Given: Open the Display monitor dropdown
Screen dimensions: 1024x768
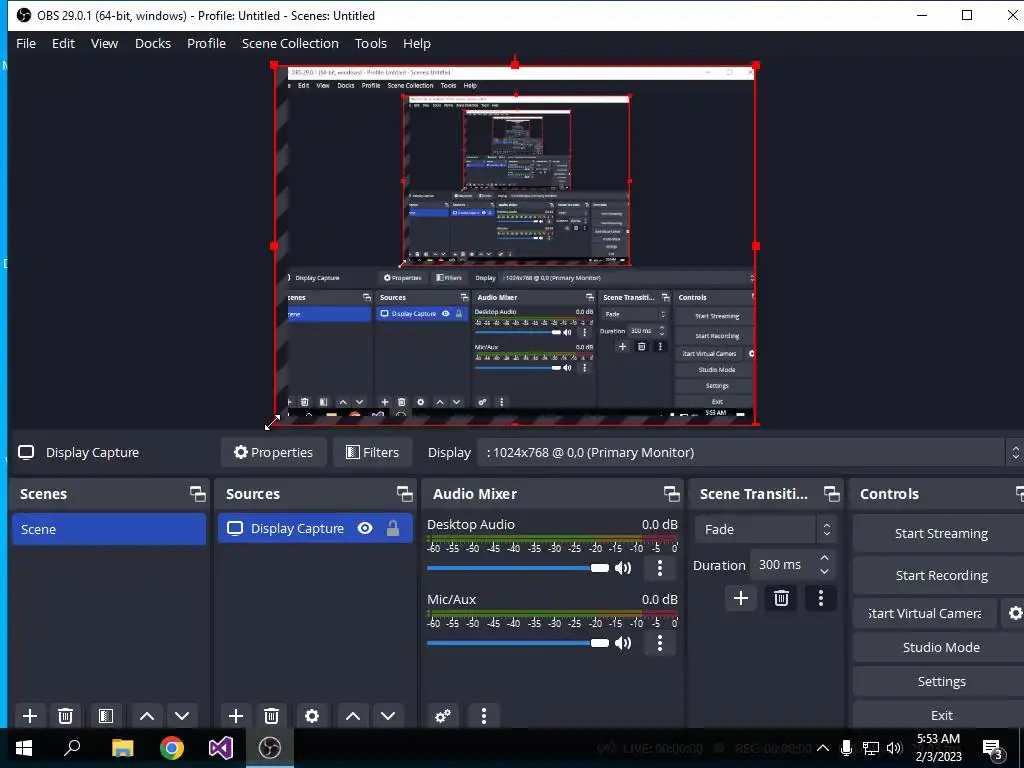Looking at the screenshot, I should (749, 453).
